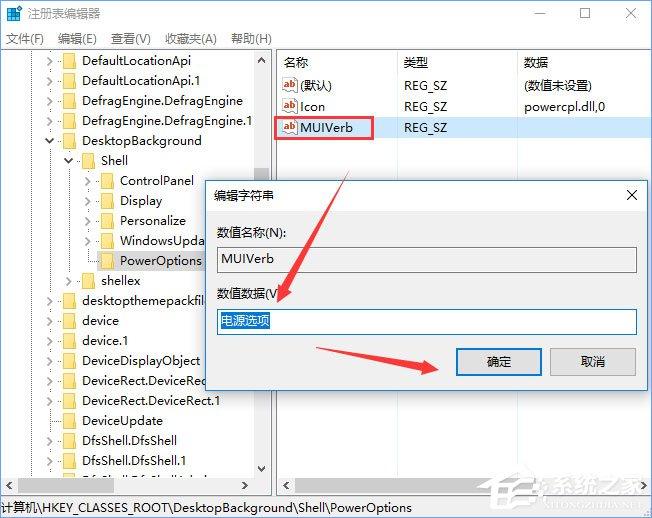The height and width of the screenshot is (518, 652).
Task: Expand the shellex tree node
Action: click(69, 281)
